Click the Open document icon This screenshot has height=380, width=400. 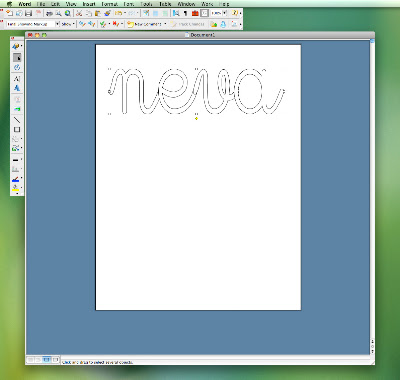click(x=19, y=13)
